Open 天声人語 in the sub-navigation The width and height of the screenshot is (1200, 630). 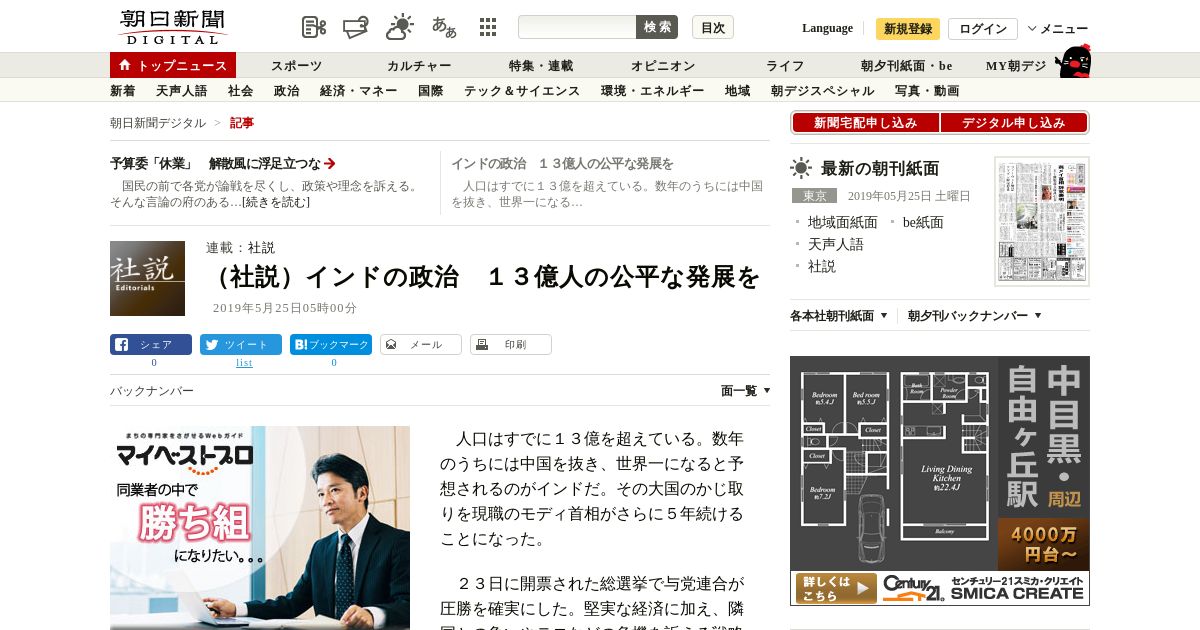(182, 91)
